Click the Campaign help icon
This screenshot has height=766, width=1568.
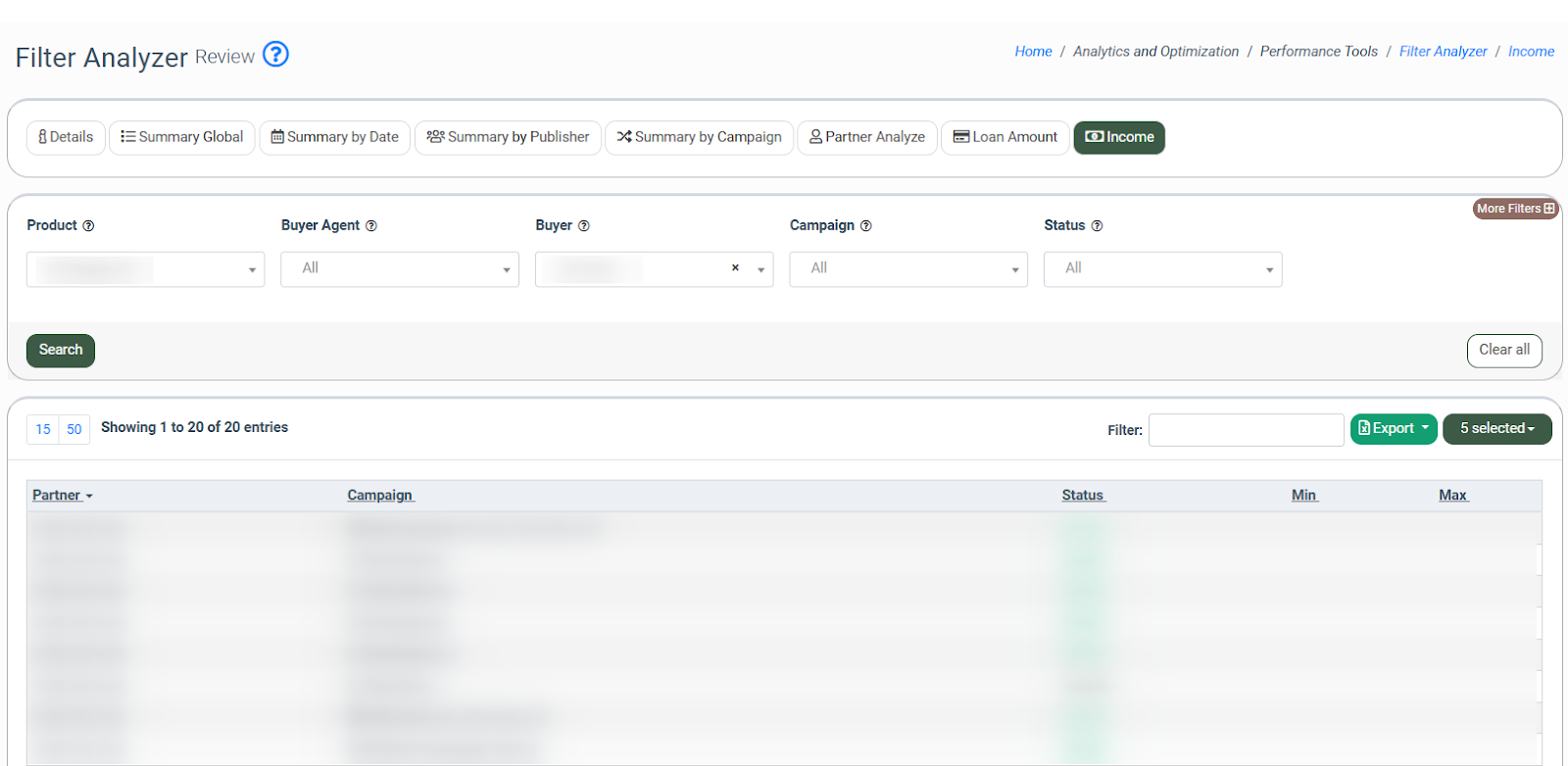[x=865, y=226]
